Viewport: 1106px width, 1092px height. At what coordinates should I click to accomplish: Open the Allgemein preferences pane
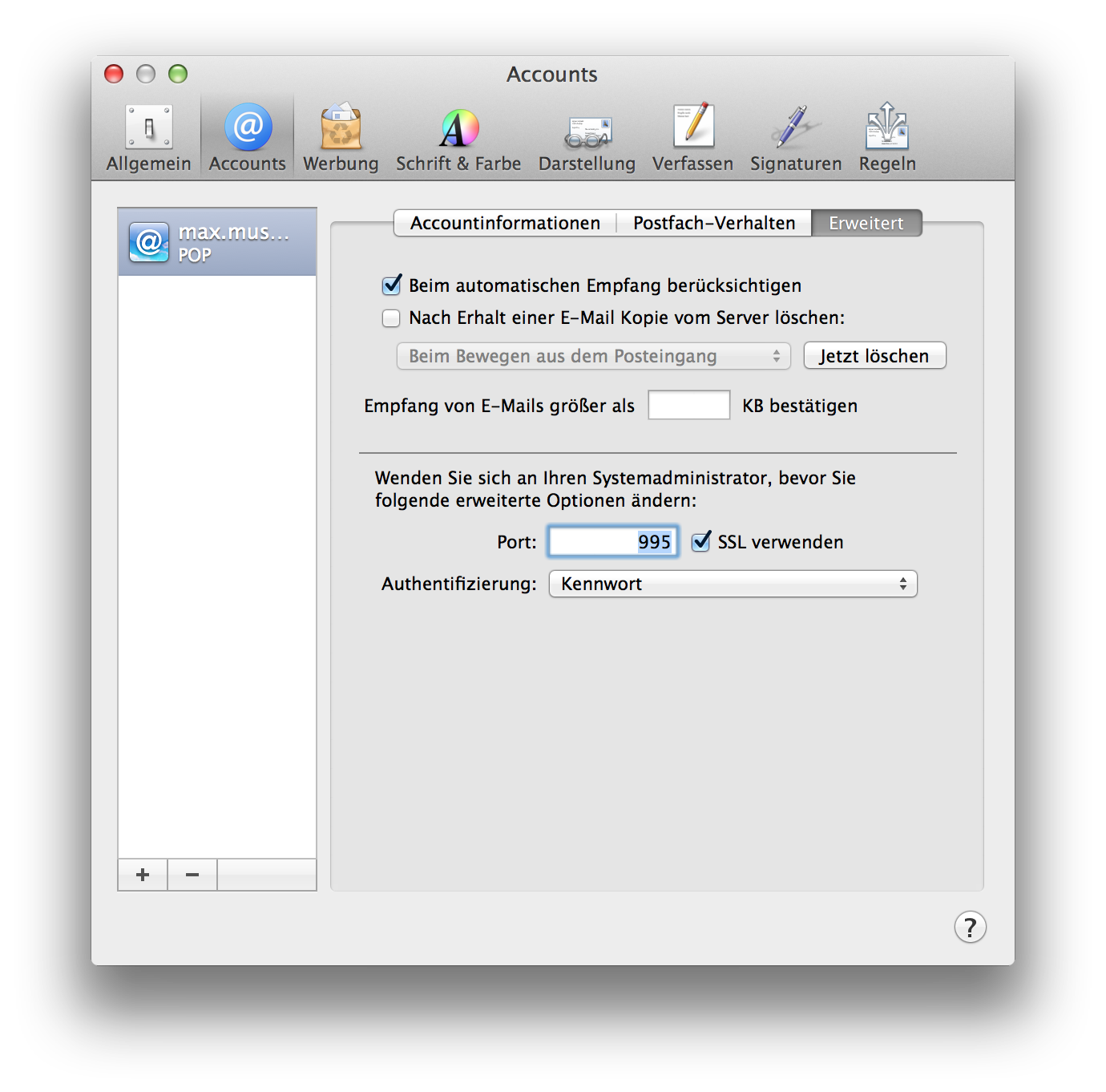[x=149, y=138]
